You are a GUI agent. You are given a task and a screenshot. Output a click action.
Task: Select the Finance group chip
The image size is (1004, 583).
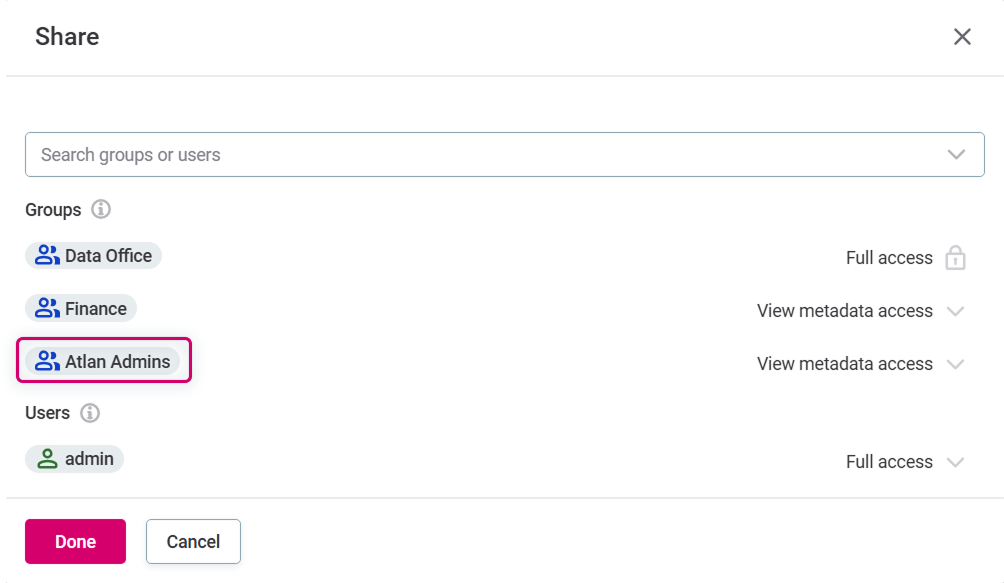tap(81, 308)
